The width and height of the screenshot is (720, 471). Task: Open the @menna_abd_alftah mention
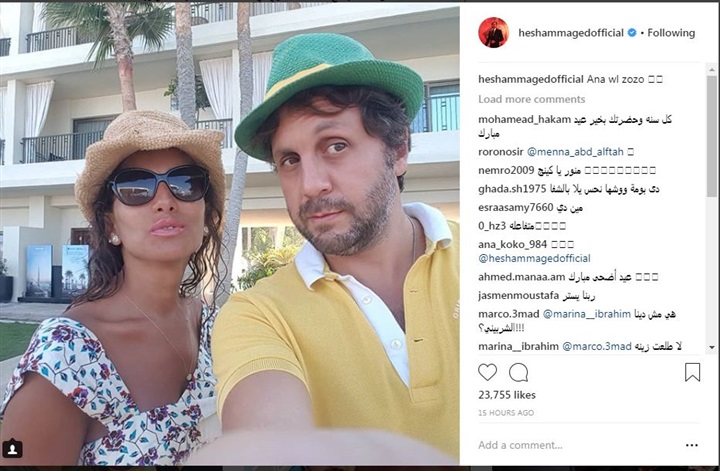[x=575, y=152]
